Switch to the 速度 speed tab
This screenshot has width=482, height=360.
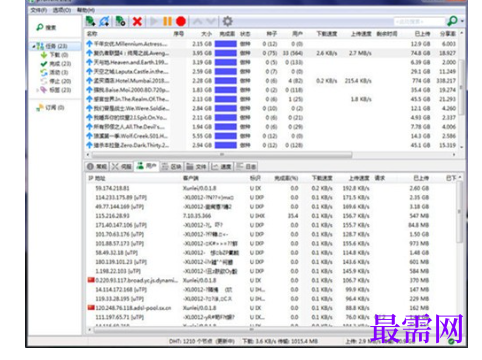pos(221,166)
